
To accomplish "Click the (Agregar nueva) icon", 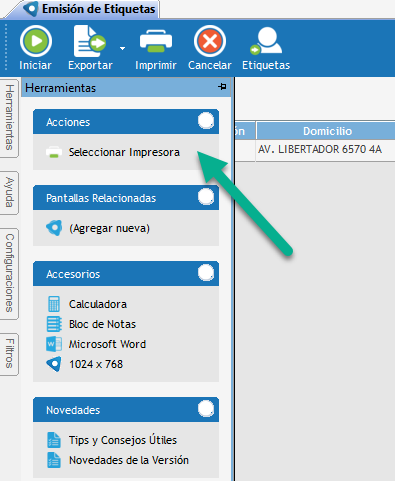I will pyautogui.click(x=54, y=228).
